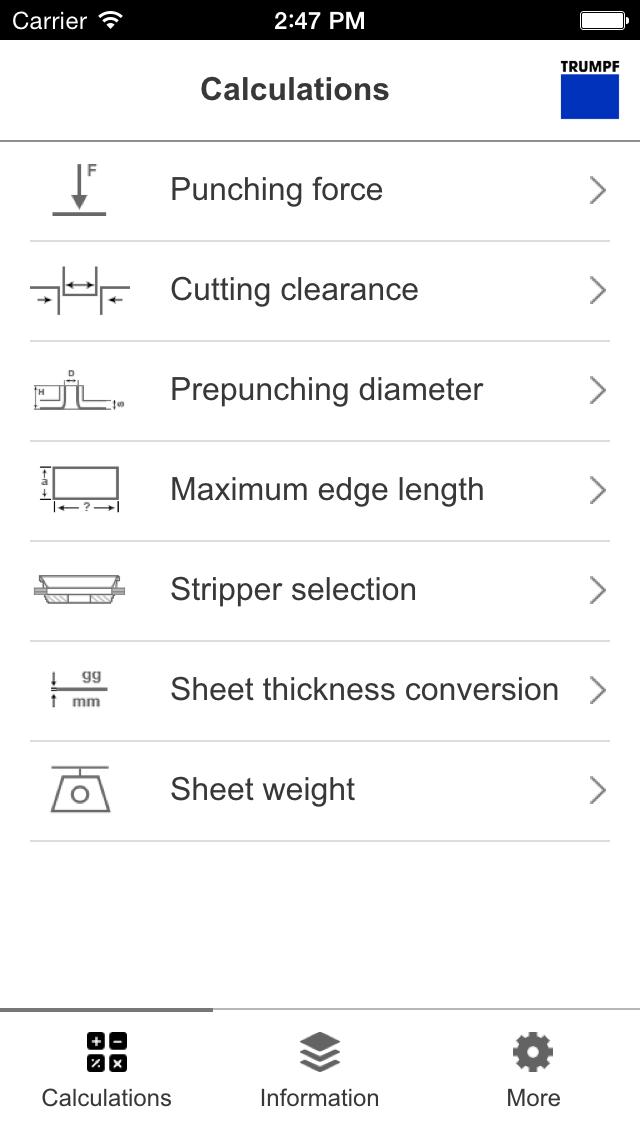Open the More tab
Viewport: 640px width, 1136px height.
(x=533, y=1072)
